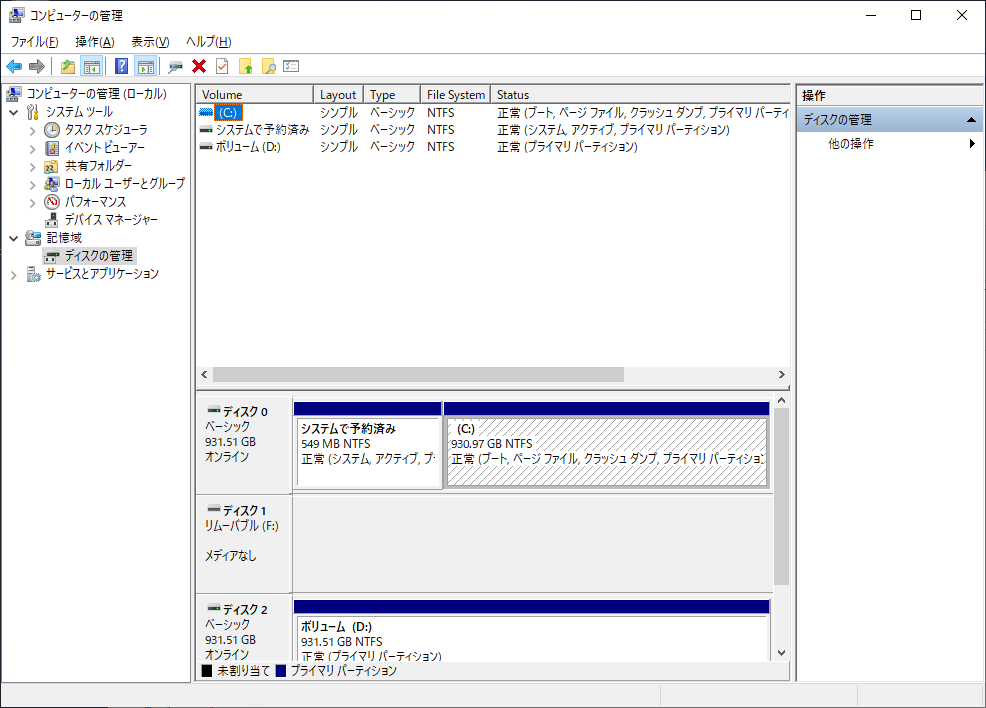Toggle the action pane show/hide toolbar icon

[x=146, y=66]
